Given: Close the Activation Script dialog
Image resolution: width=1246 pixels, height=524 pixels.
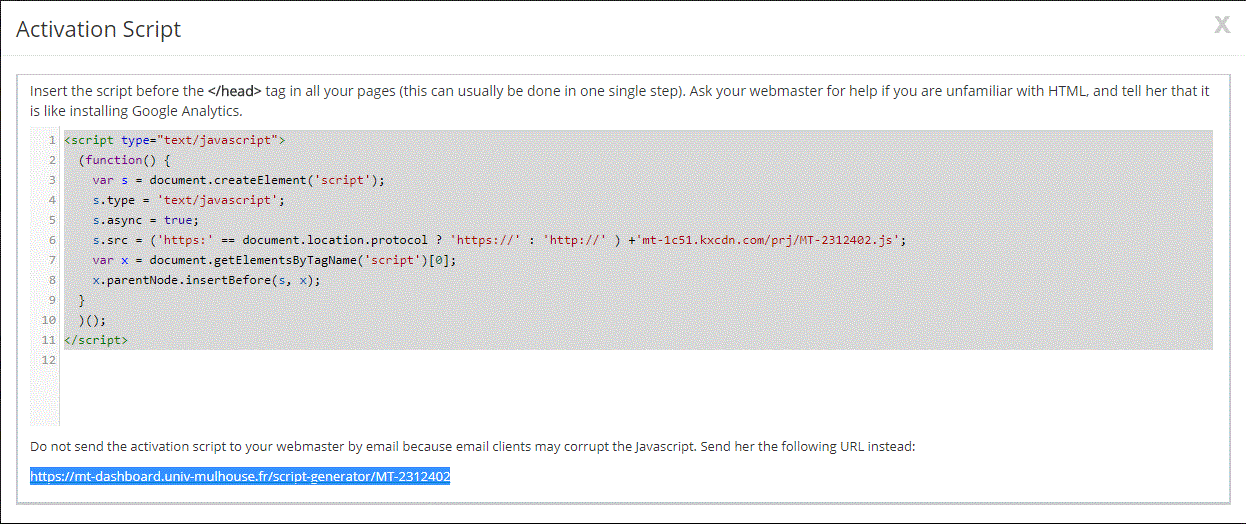Looking at the screenshot, I should pyautogui.click(x=1222, y=25).
